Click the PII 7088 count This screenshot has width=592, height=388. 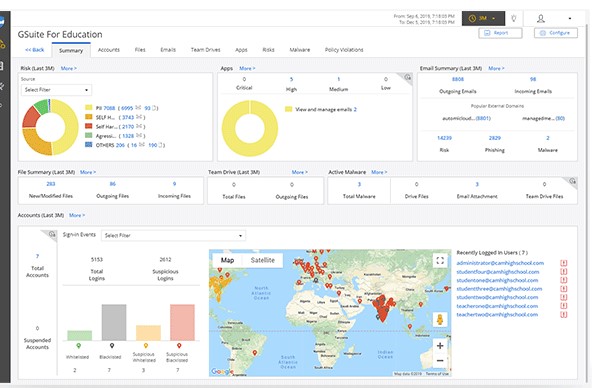tap(109, 108)
